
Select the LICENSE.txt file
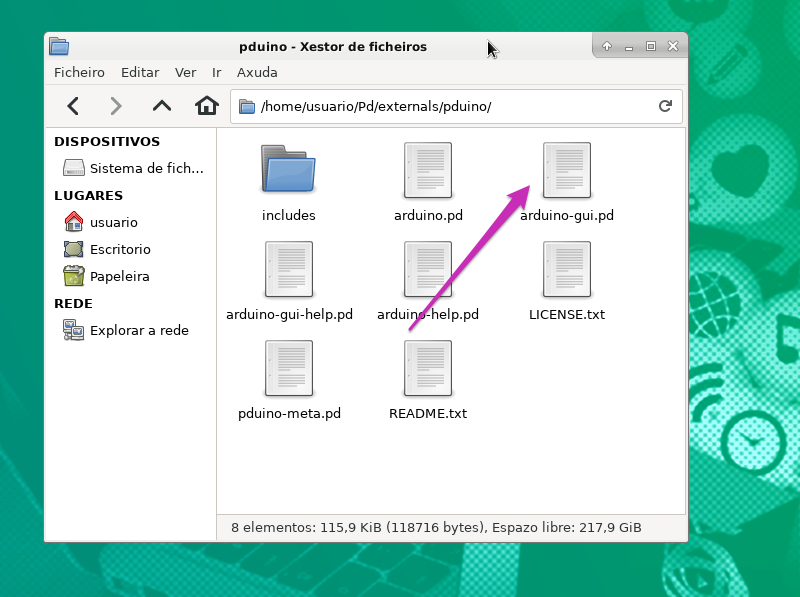(566, 269)
